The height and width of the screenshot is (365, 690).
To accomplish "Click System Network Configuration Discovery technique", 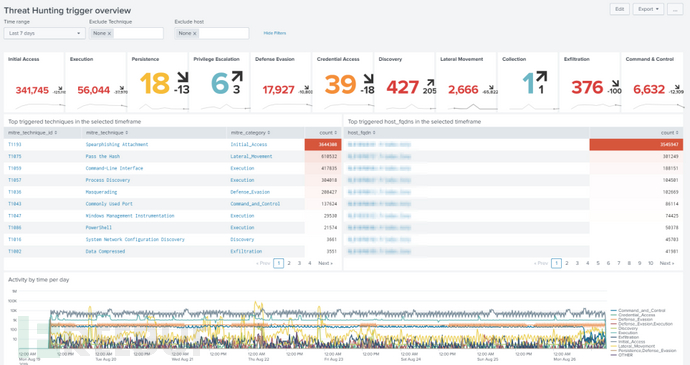I will pos(135,240).
